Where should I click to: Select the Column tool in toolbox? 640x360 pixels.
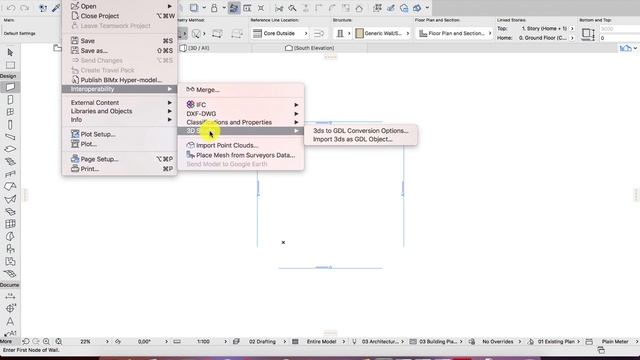pos(10,124)
